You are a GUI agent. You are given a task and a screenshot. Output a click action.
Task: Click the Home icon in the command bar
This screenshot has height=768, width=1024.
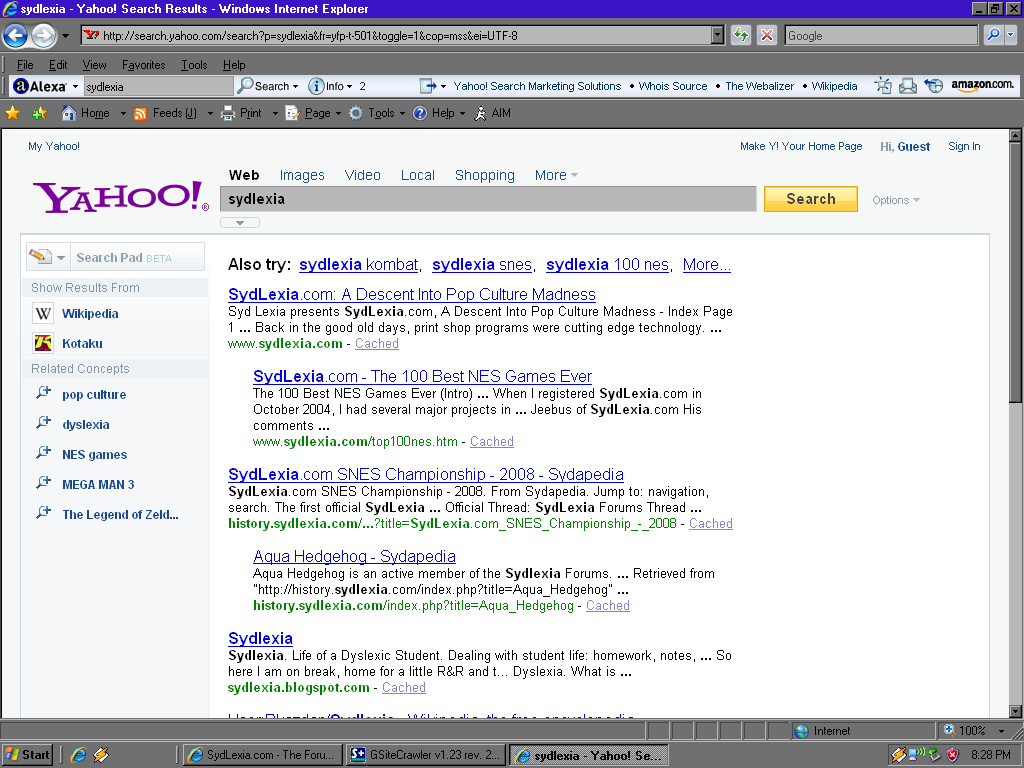(69, 113)
